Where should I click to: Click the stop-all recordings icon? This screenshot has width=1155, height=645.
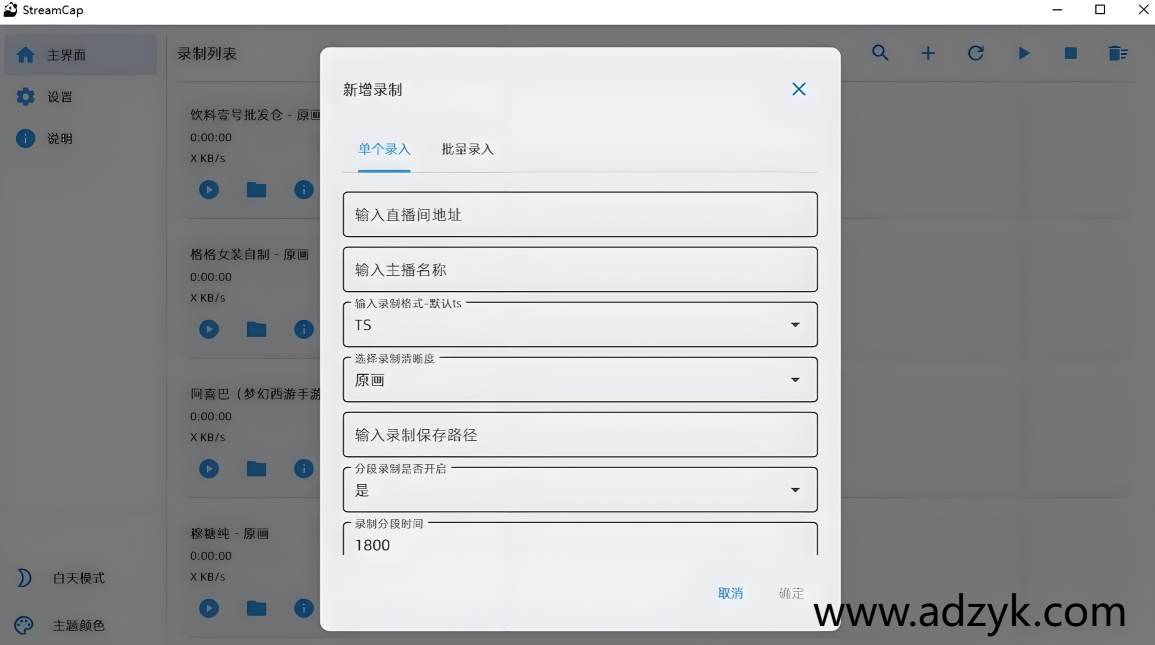1071,53
